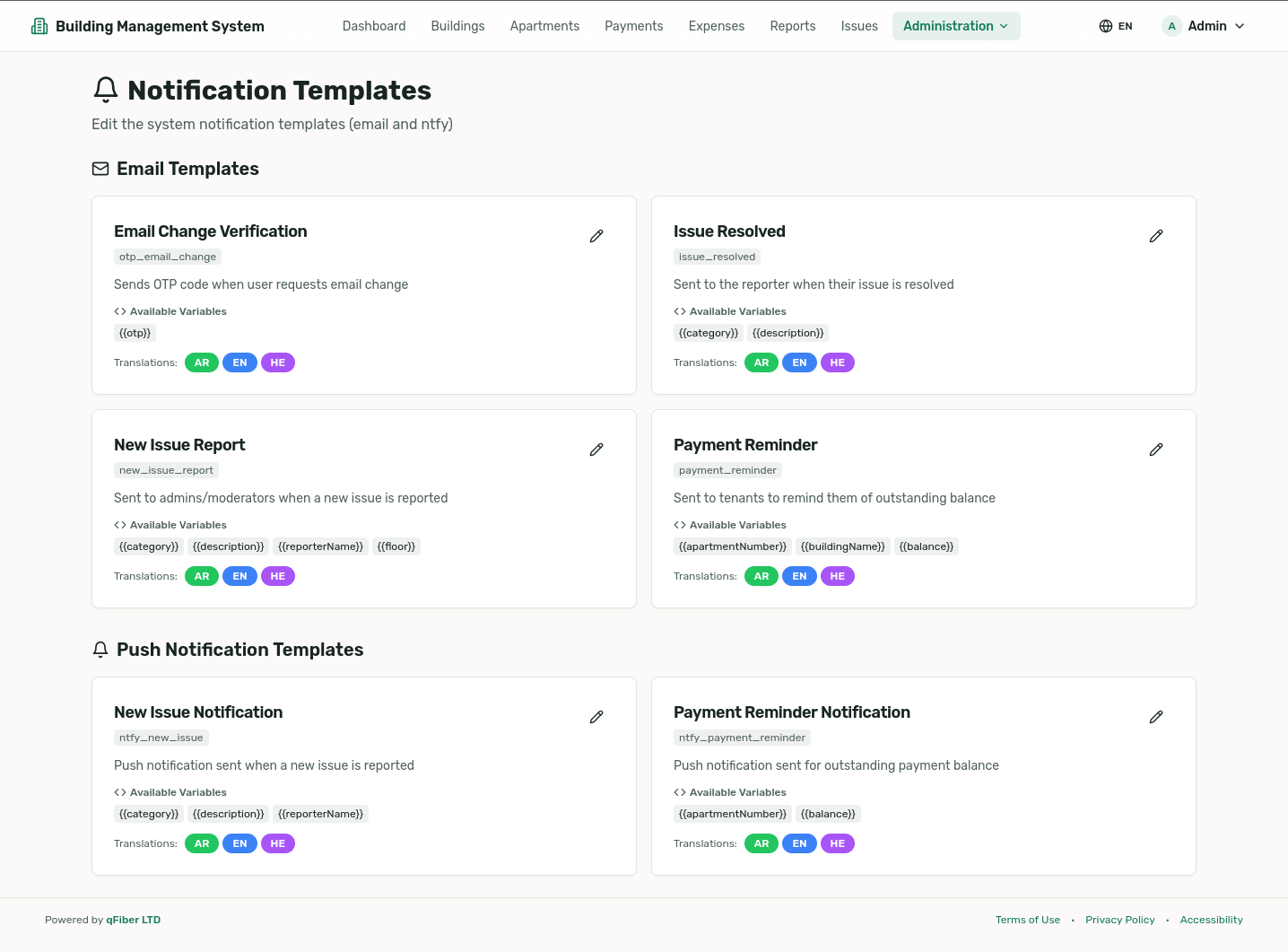1288x952 pixels.
Task: Edit the Email Change Verification template
Action: (596, 236)
